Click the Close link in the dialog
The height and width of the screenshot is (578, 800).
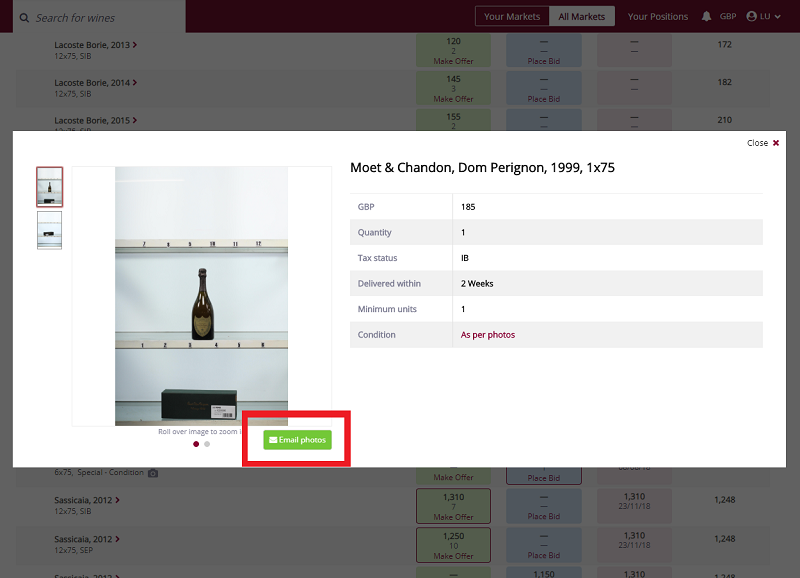coord(757,143)
